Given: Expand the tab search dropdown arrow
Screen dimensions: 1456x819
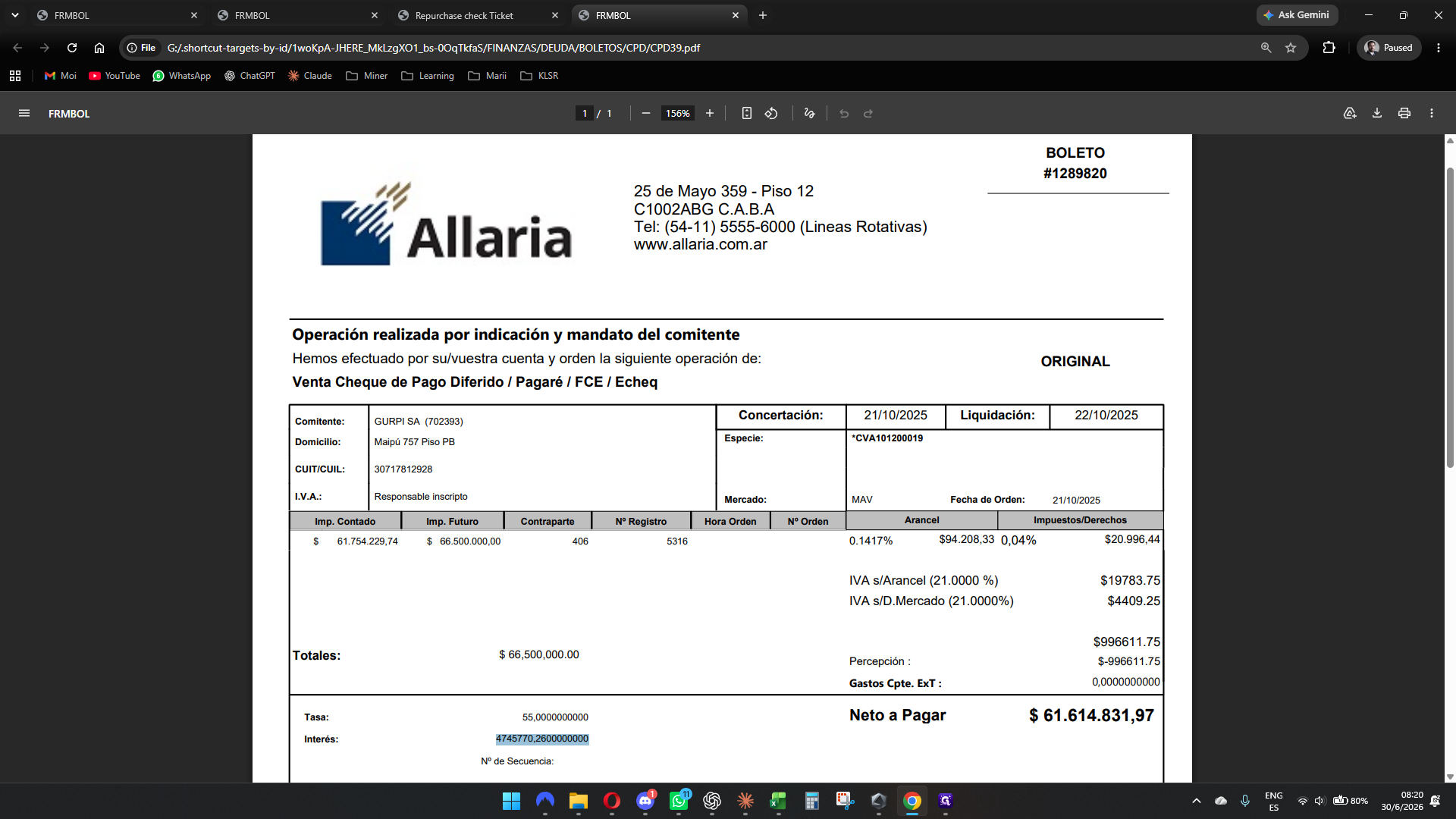Looking at the screenshot, I should click(15, 15).
